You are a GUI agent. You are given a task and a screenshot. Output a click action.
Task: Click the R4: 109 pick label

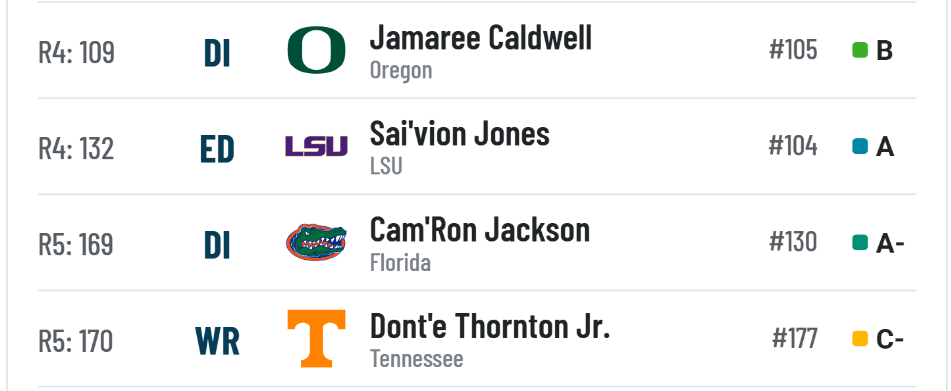(x=76, y=52)
